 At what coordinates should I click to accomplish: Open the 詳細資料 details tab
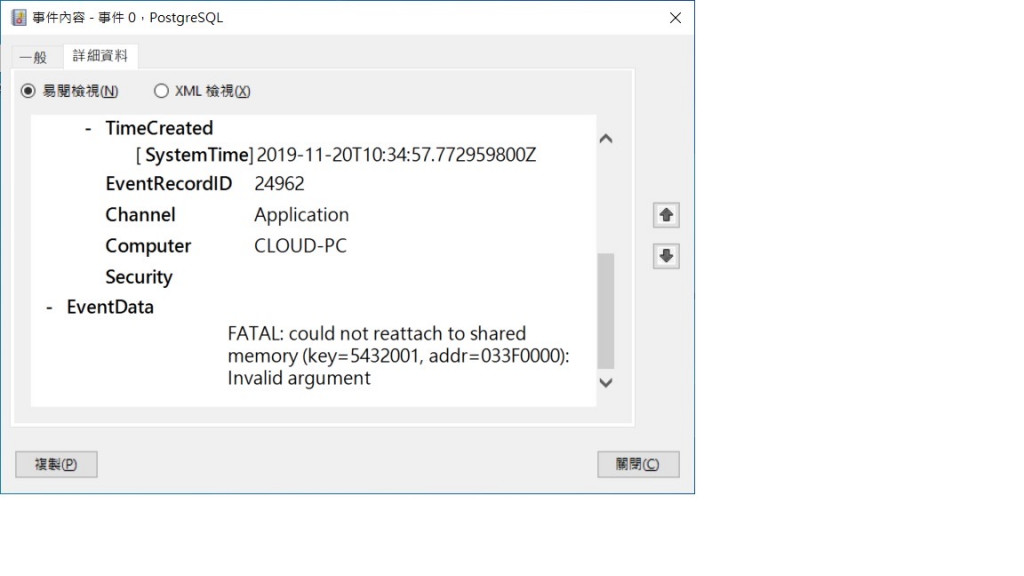click(100, 56)
